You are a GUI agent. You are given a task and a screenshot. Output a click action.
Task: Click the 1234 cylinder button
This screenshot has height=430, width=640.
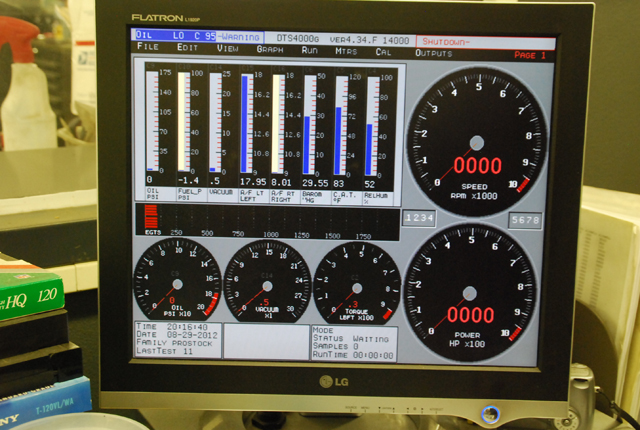point(419,216)
